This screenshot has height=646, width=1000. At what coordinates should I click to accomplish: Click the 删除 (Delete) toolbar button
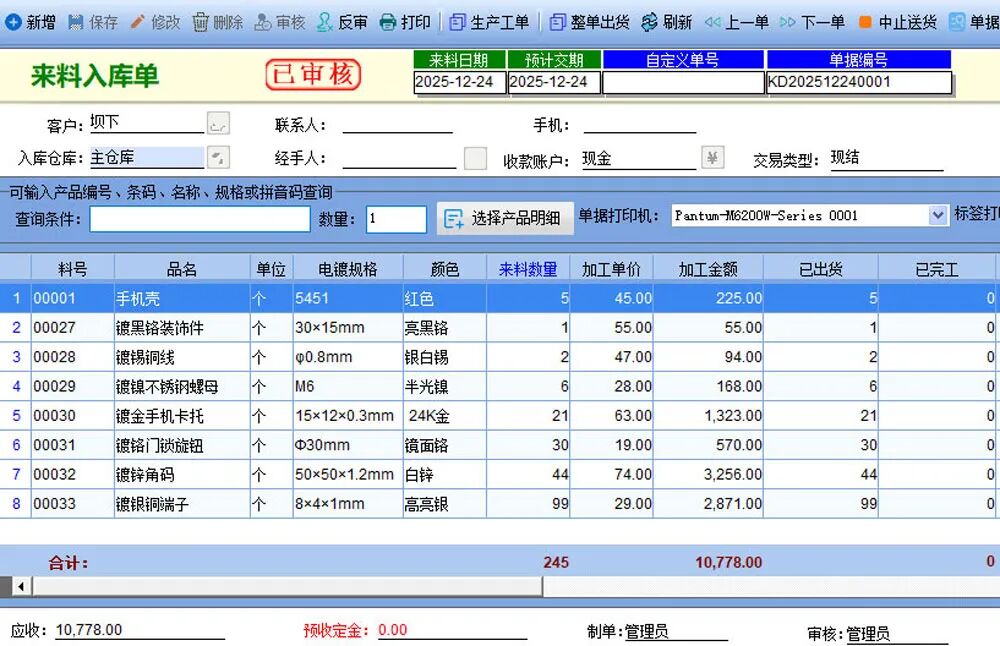(x=217, y=22)
